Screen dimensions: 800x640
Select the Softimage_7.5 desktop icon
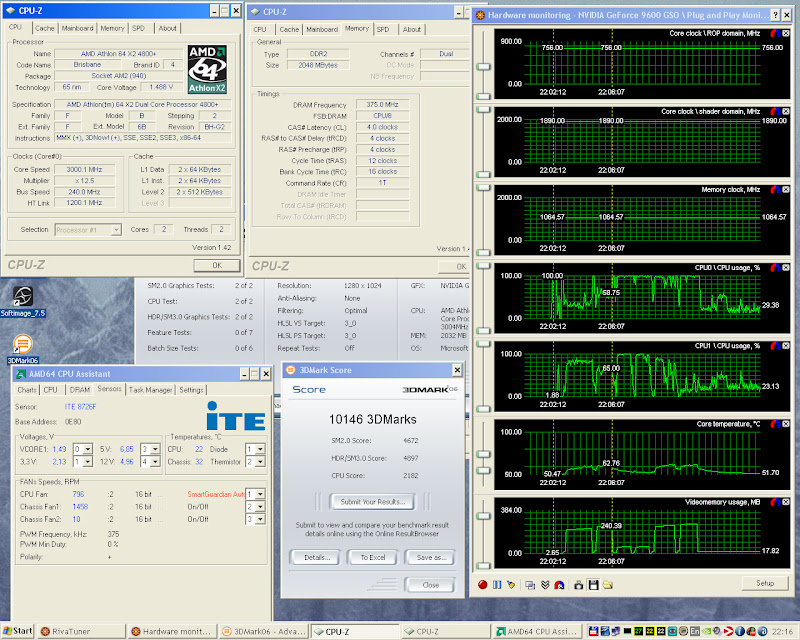click(23, 302)
